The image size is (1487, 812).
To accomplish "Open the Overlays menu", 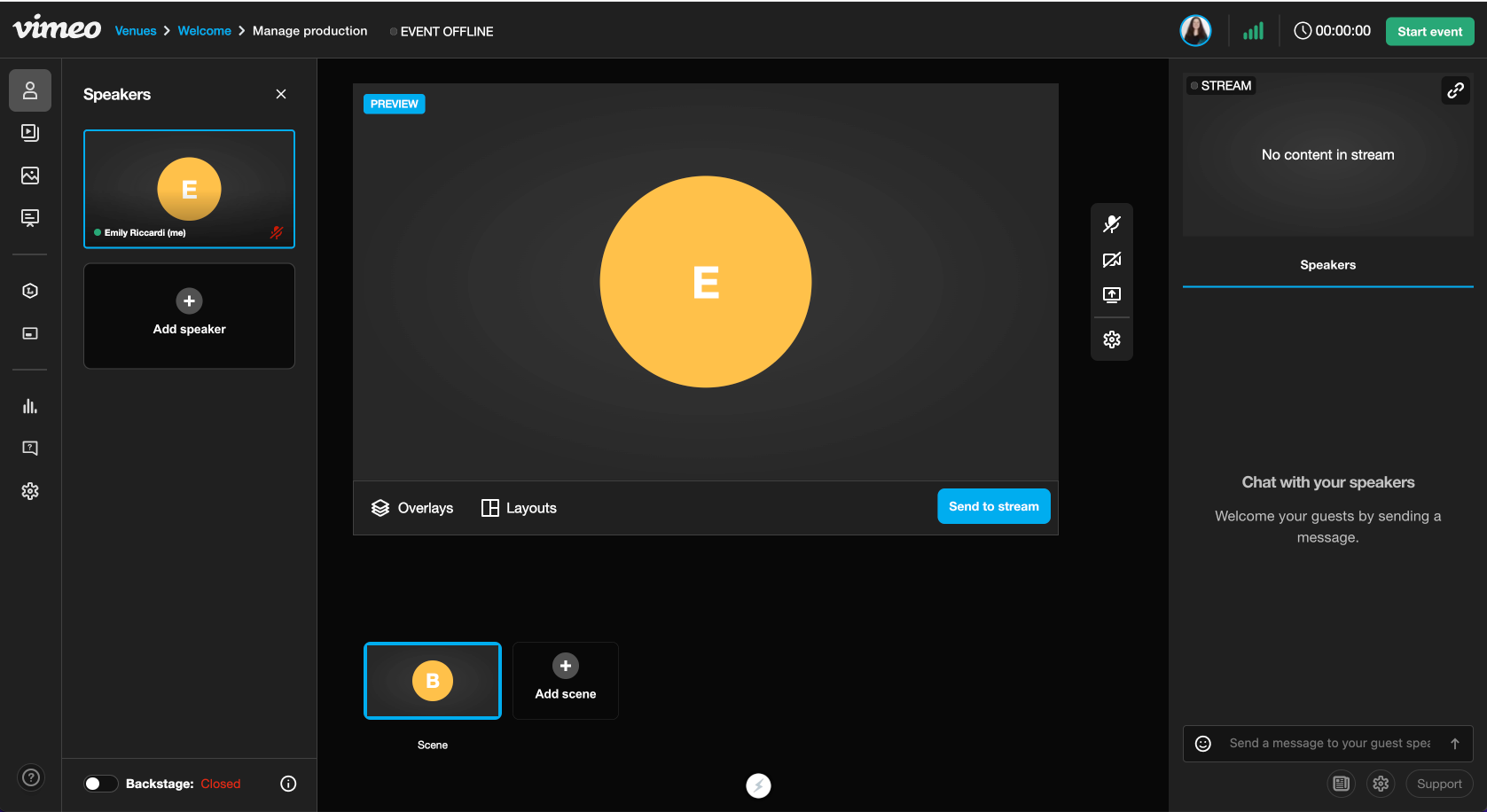I will tap(412, 508).
